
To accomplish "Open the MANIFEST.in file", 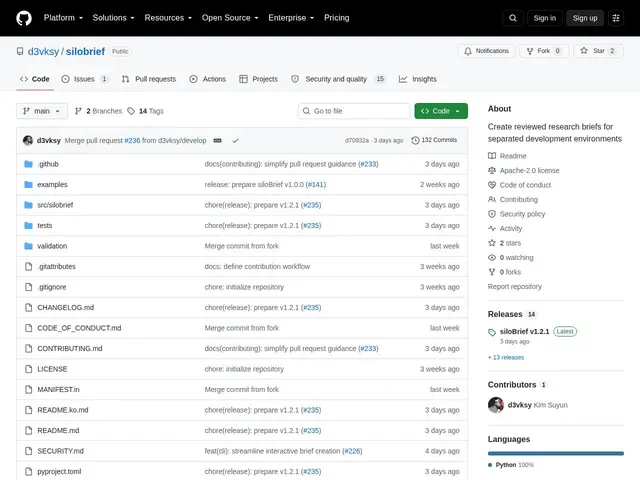I will click(x=58, y=389).
